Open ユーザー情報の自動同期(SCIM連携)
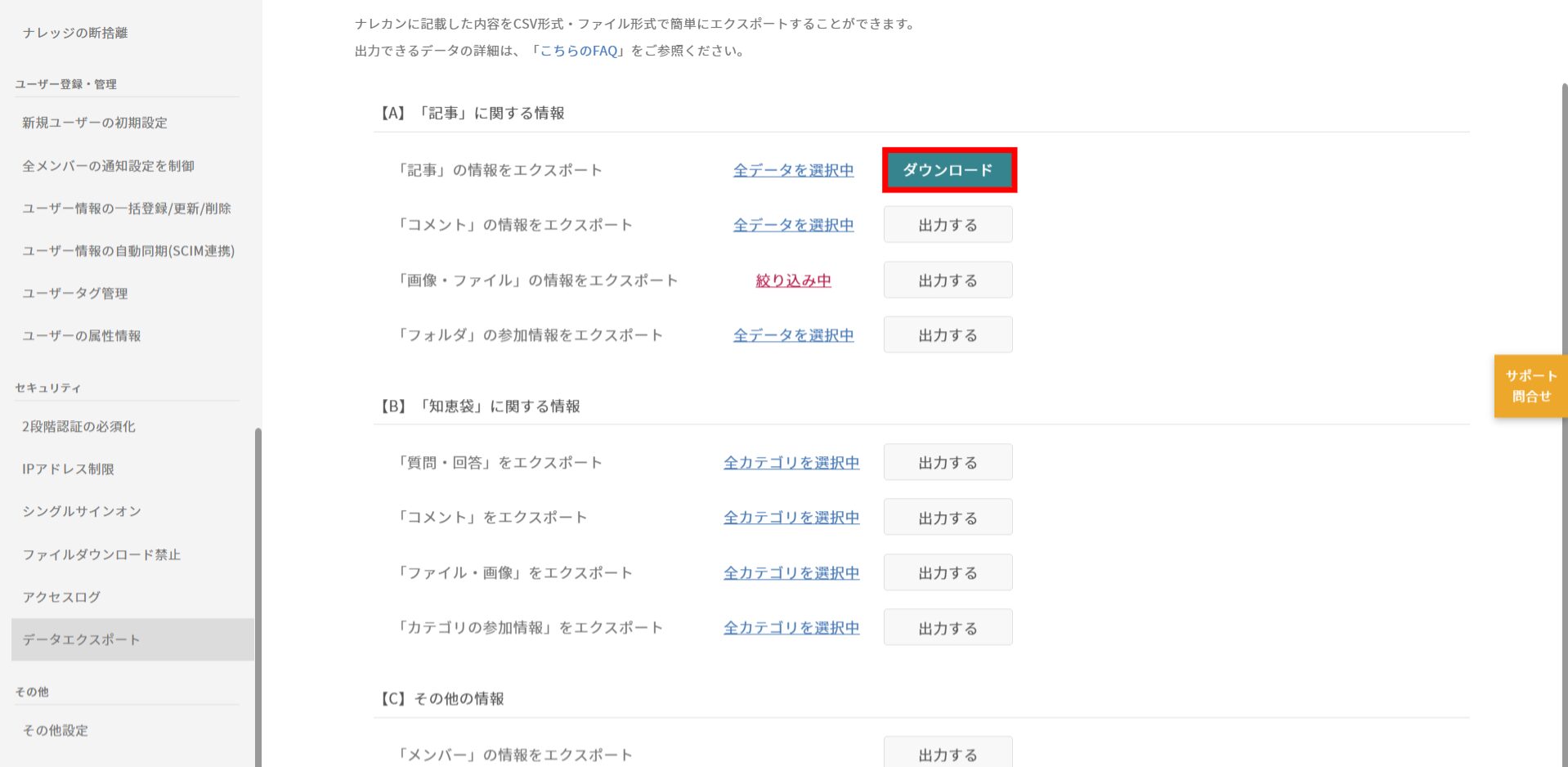The image size is (1568, 767). click(x=128, y=251)
